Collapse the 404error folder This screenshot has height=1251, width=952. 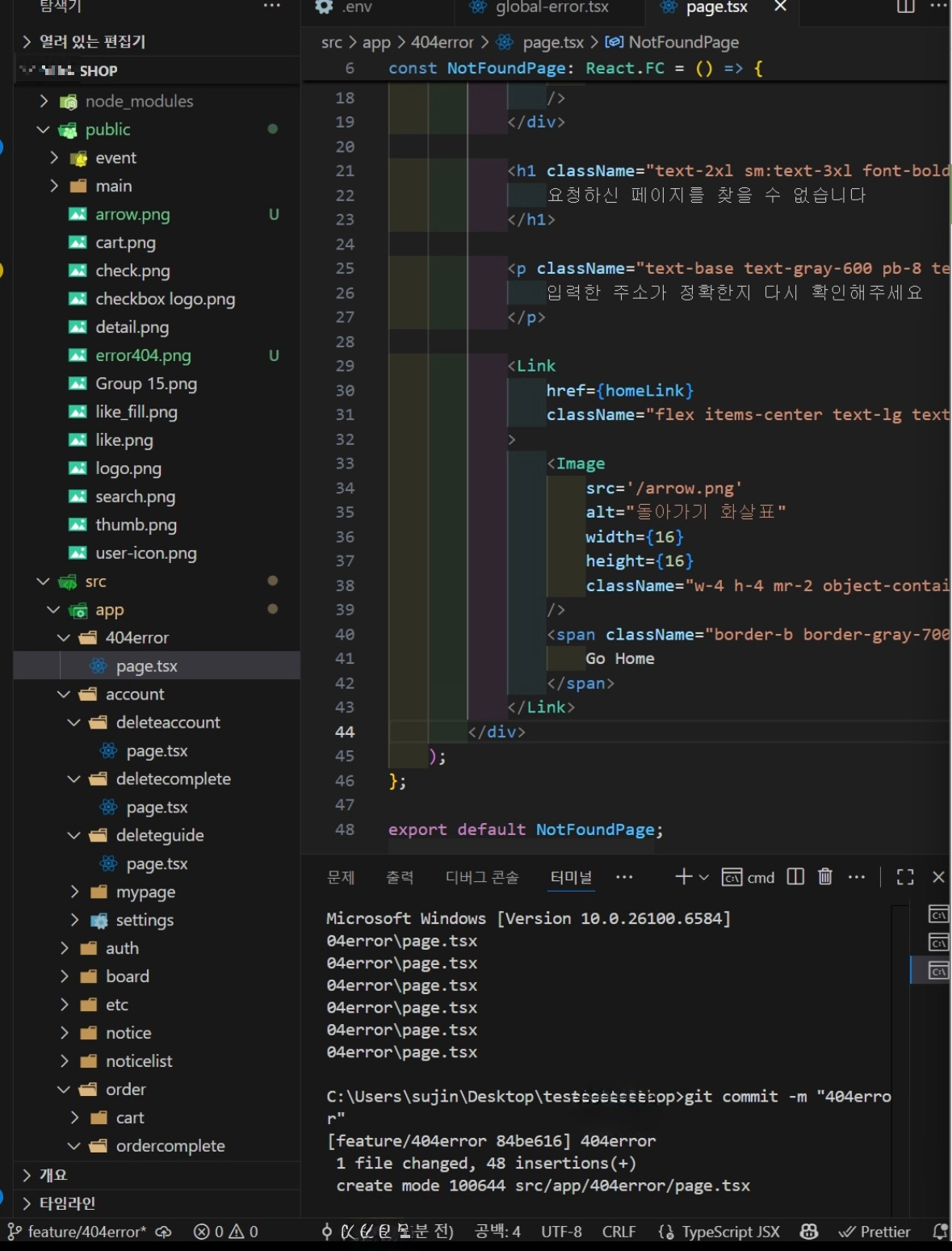(136, 638)
